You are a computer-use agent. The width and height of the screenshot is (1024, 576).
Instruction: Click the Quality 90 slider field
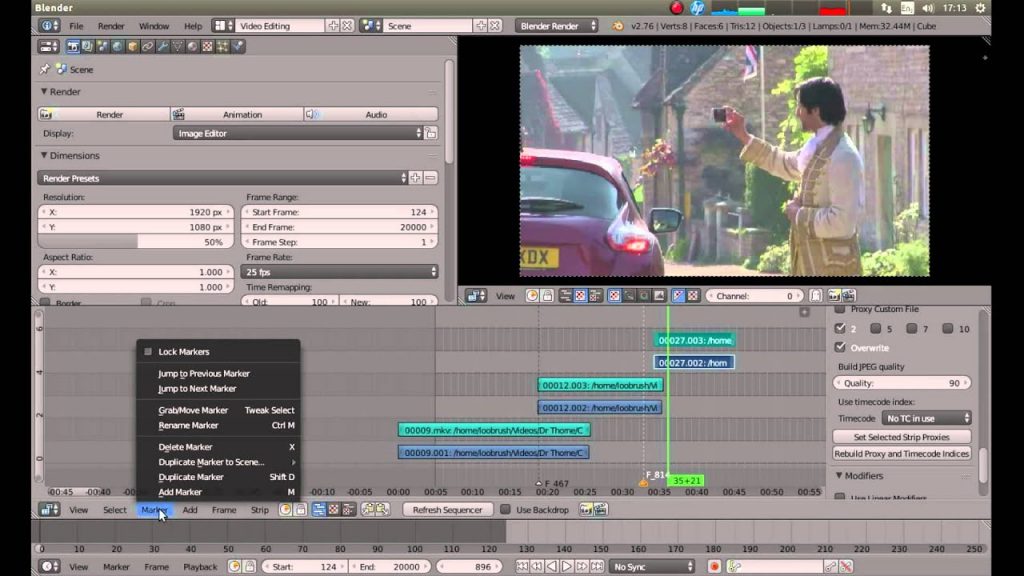(x=902, y=383)
